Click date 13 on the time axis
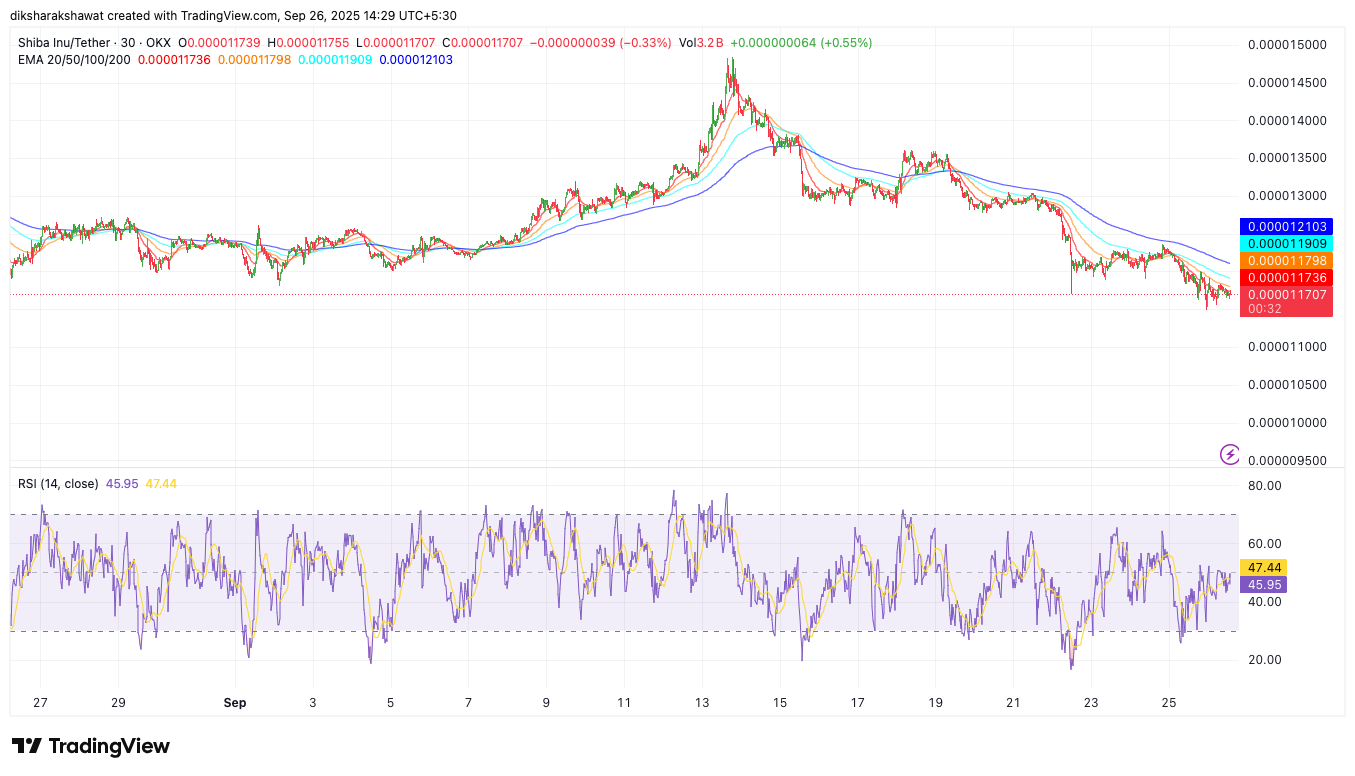1355x776 pixels. (x=702, y=703)
